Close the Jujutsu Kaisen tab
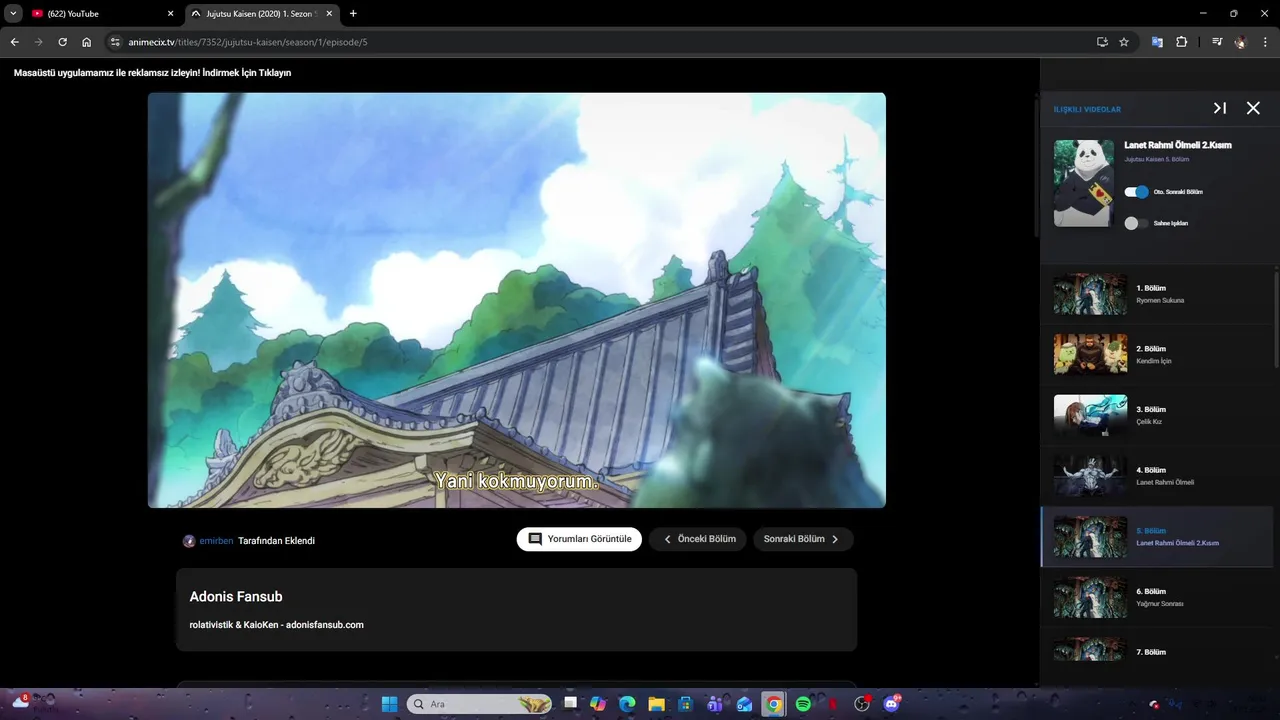Image resolution: width=1280 pixels, height=720 pixels. [x=329, y=14]
